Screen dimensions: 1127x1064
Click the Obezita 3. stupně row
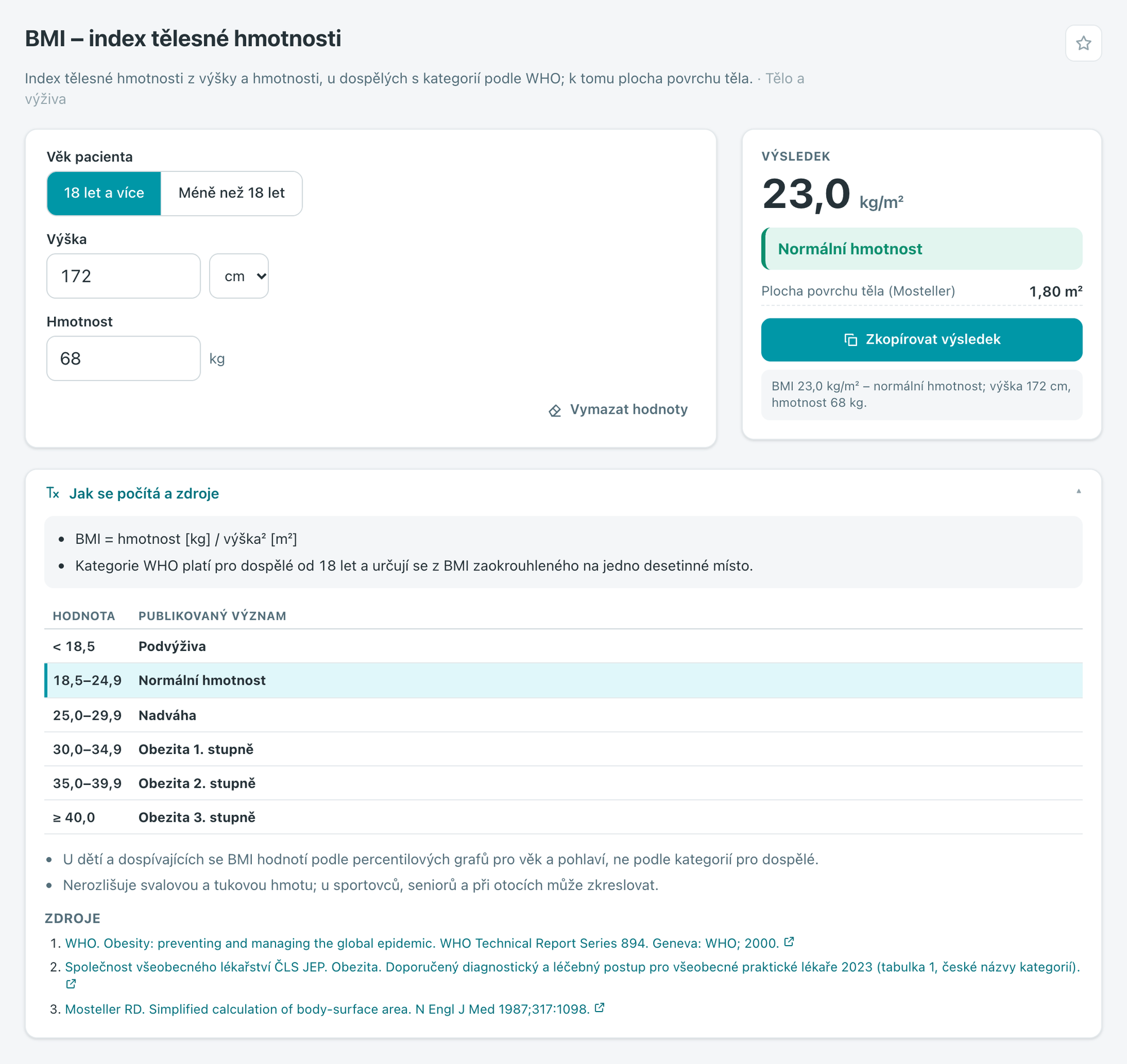(x=563, y=817)
